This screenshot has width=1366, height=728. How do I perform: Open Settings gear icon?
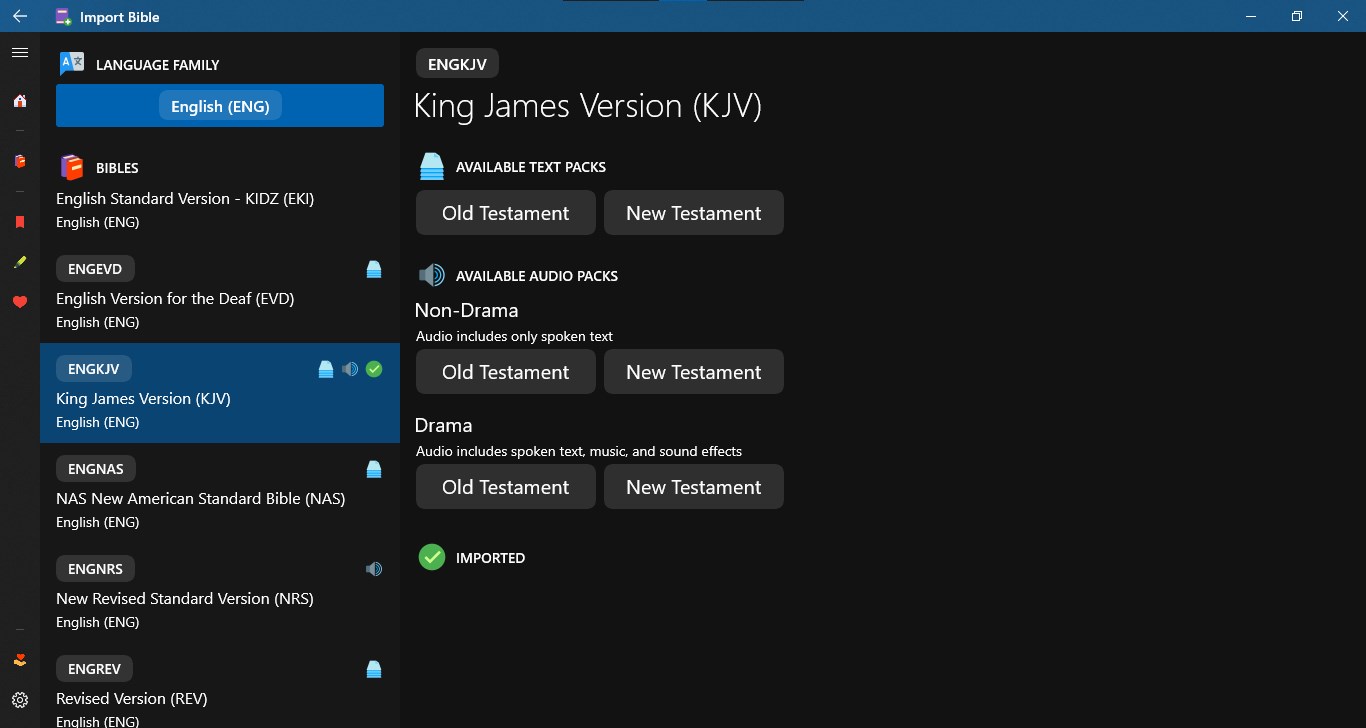coord(20,700)
